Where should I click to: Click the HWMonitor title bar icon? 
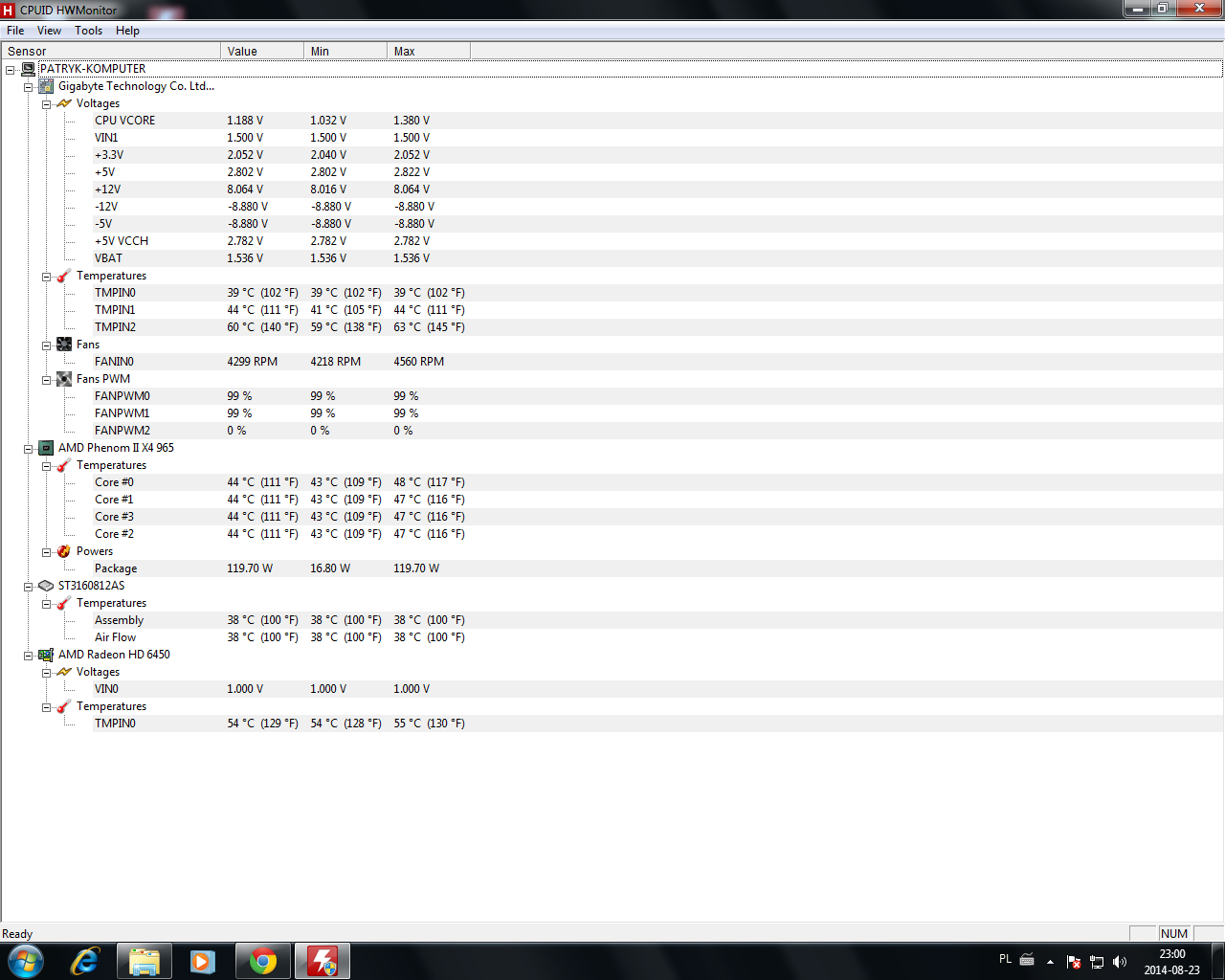coord(9,10)
